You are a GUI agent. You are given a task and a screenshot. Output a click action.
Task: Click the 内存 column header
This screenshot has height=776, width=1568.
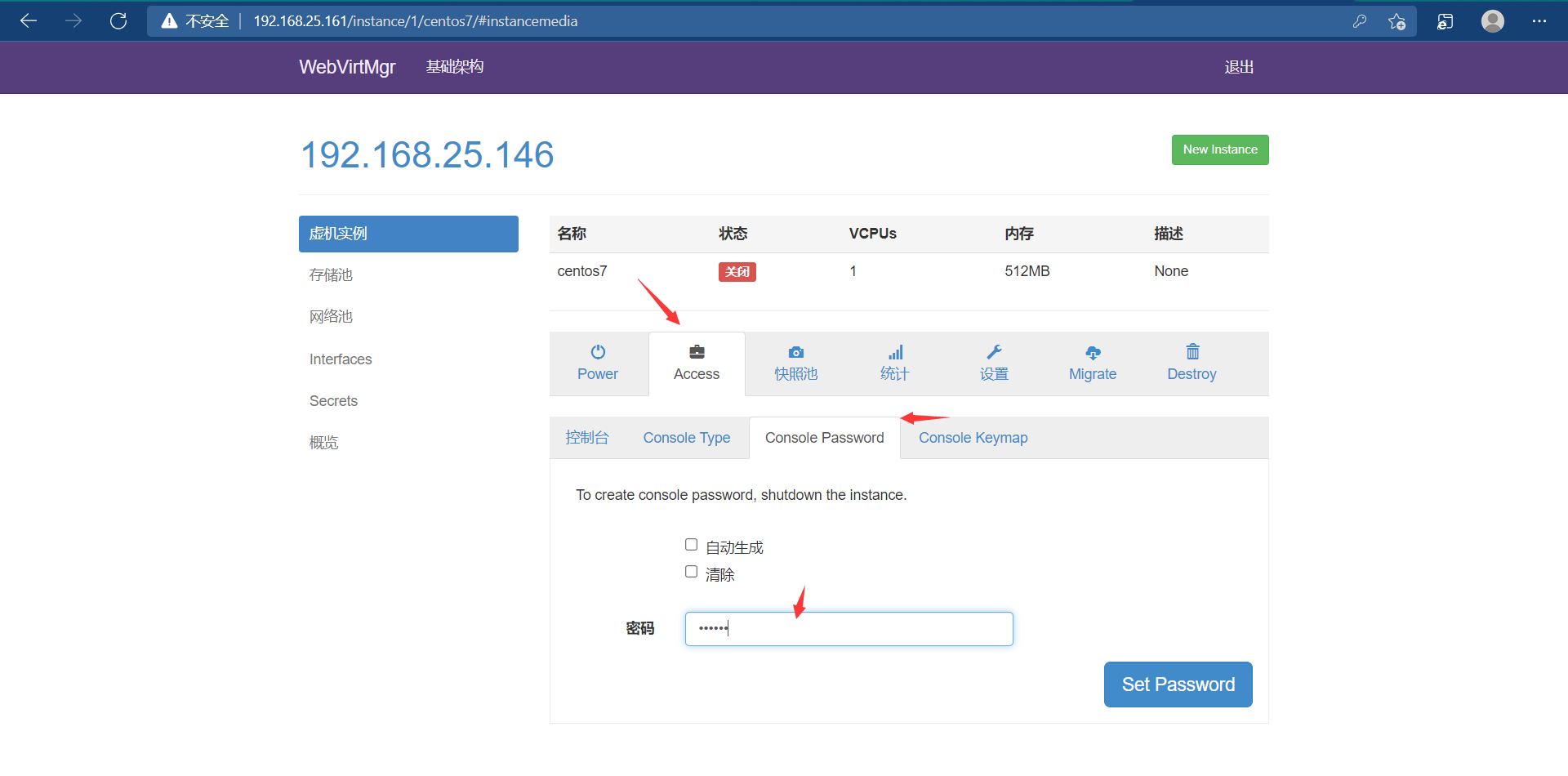point(1019,234)
